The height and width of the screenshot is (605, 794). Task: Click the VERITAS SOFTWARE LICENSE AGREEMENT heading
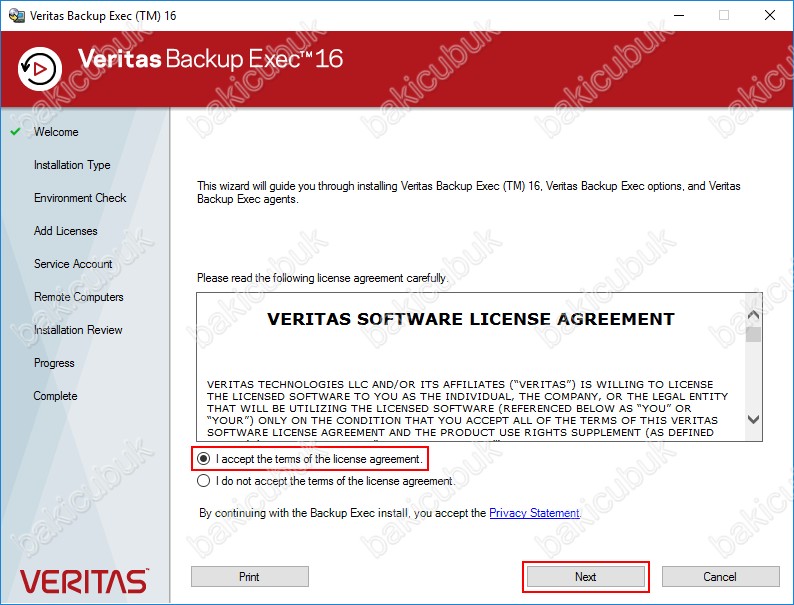(x=471, y=319)
